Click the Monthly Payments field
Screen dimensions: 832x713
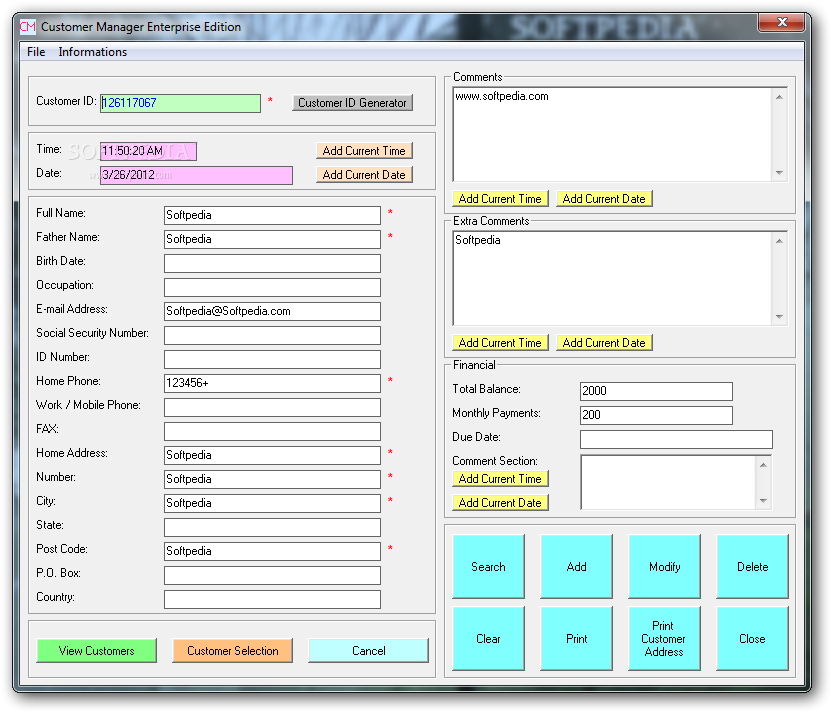656,415
